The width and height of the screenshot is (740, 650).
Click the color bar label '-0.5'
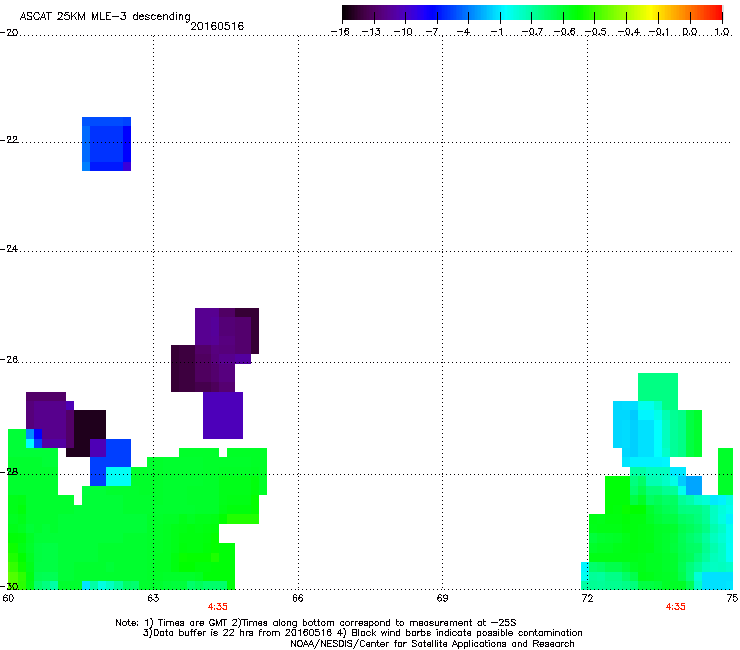596,32
